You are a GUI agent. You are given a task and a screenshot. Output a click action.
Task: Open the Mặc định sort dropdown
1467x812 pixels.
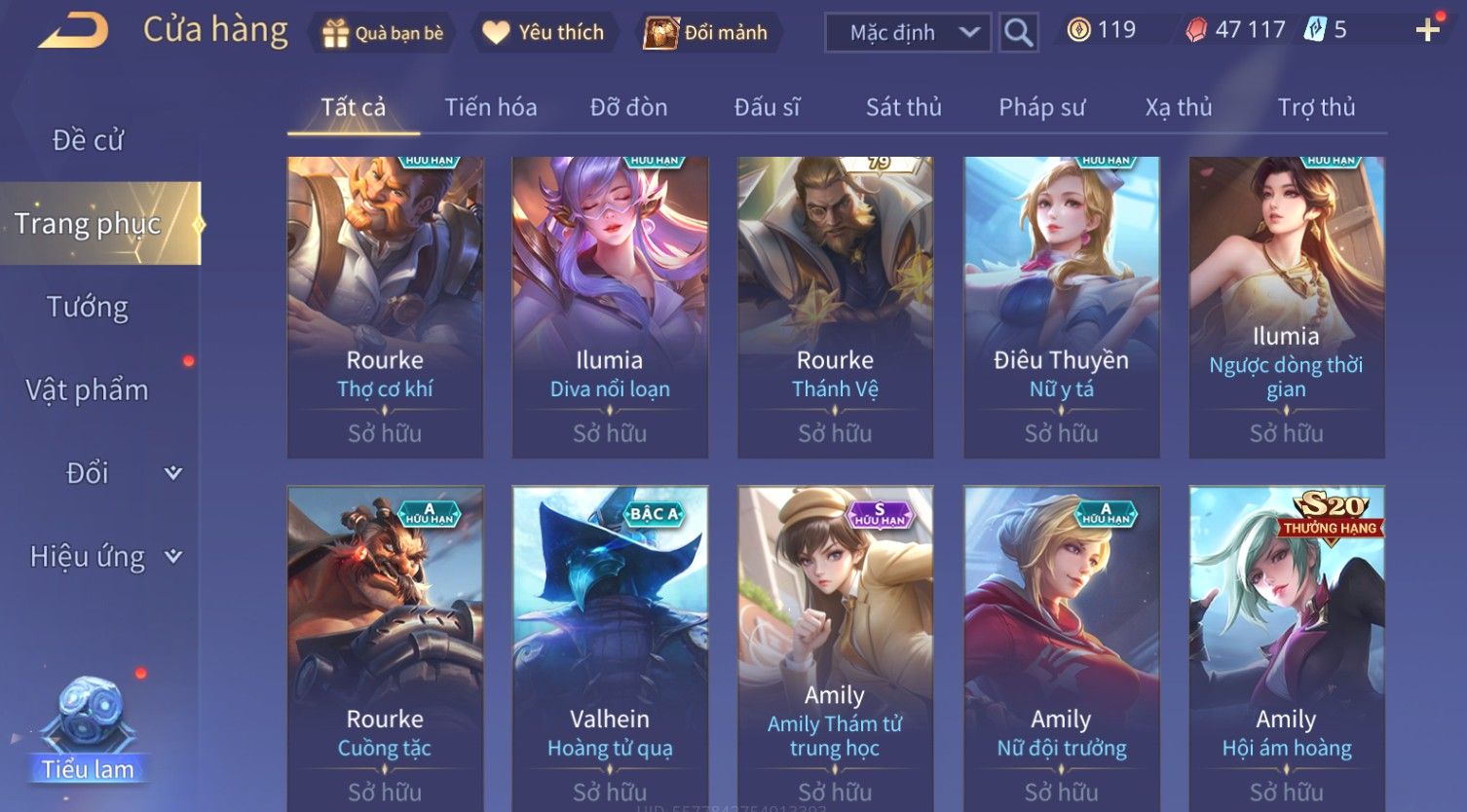click(x=908, y=32)
